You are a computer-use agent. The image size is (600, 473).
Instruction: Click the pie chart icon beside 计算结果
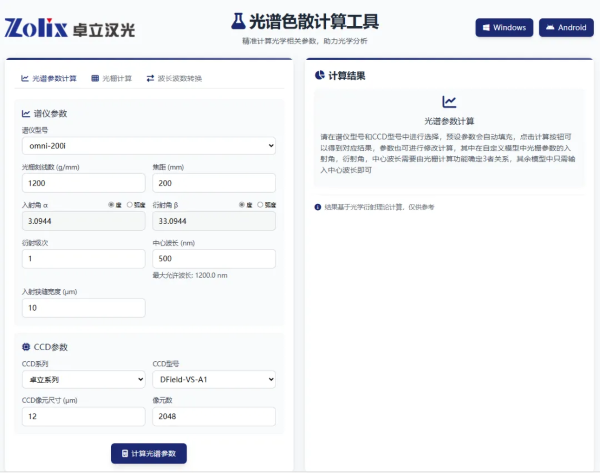pos(319,74)
